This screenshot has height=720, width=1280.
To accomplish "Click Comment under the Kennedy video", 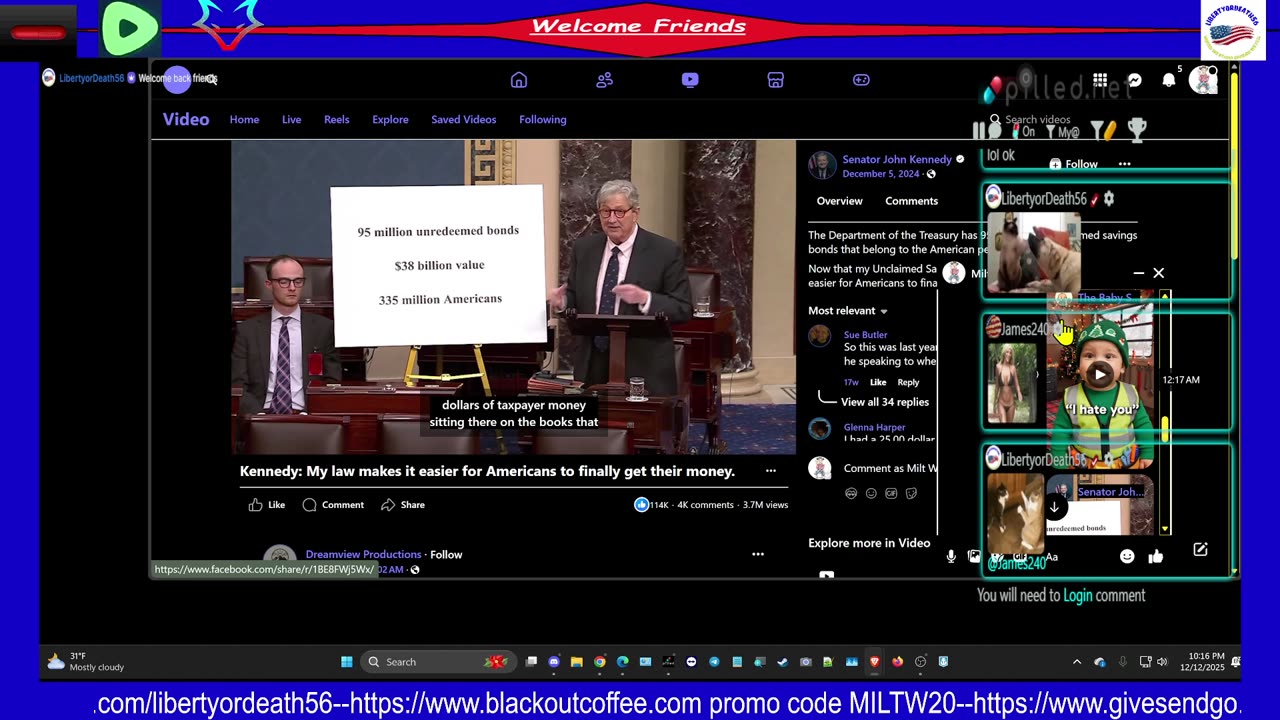I will (333, 505).
